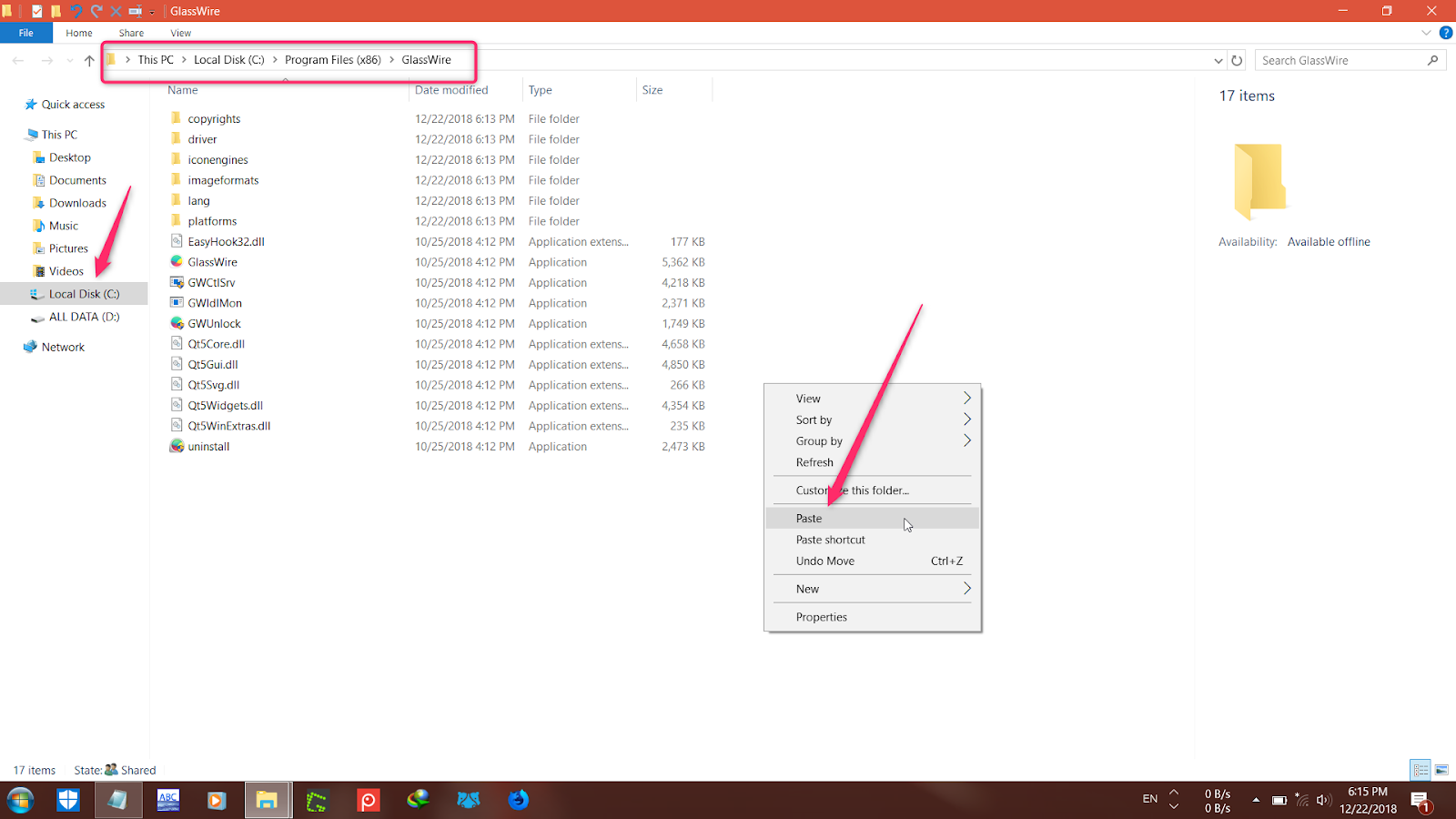Open the Sort by submenu

pyautogui.click(x=872, y=420)
